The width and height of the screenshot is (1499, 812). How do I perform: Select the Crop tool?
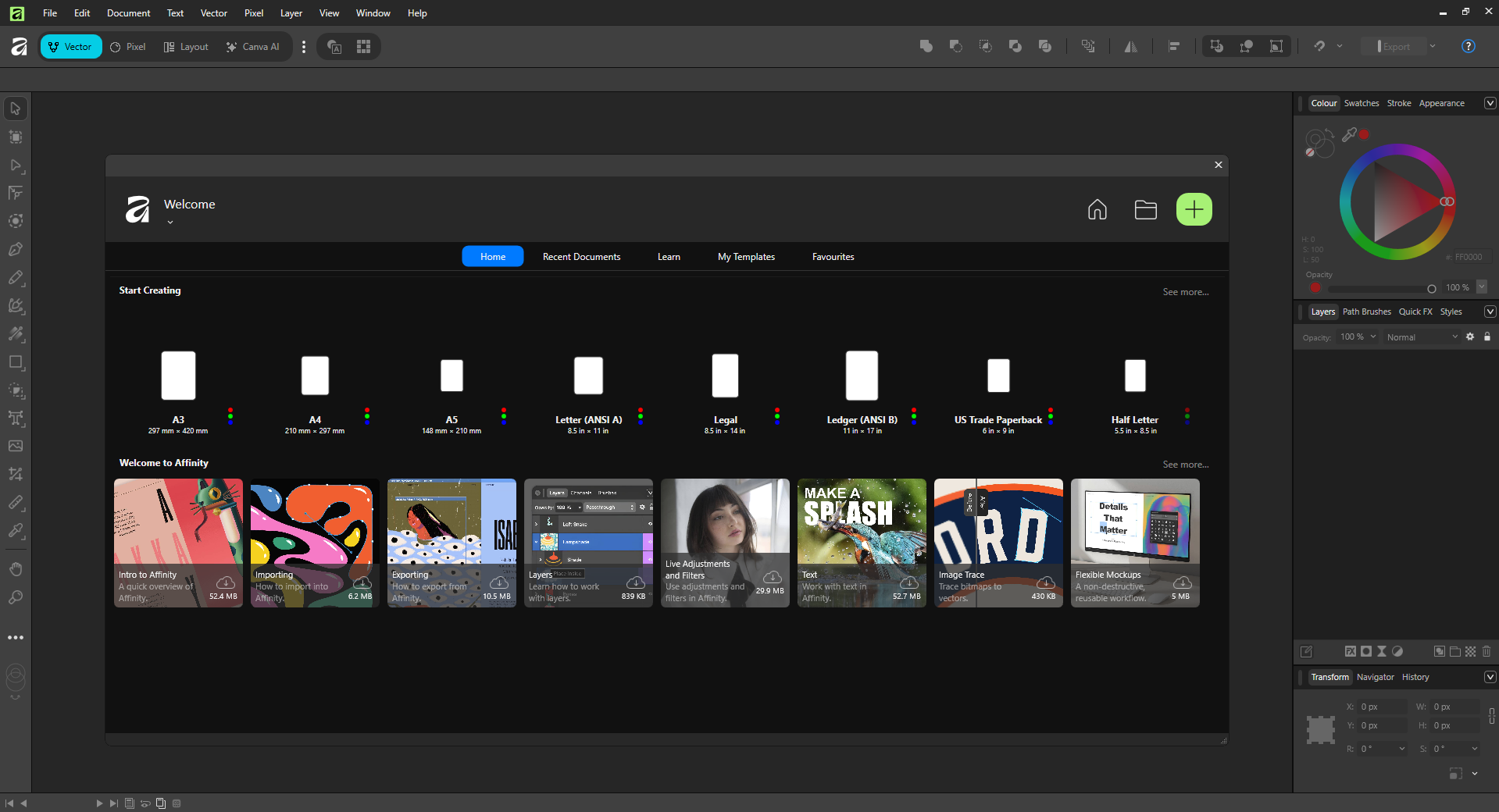(x=16, y=474)
